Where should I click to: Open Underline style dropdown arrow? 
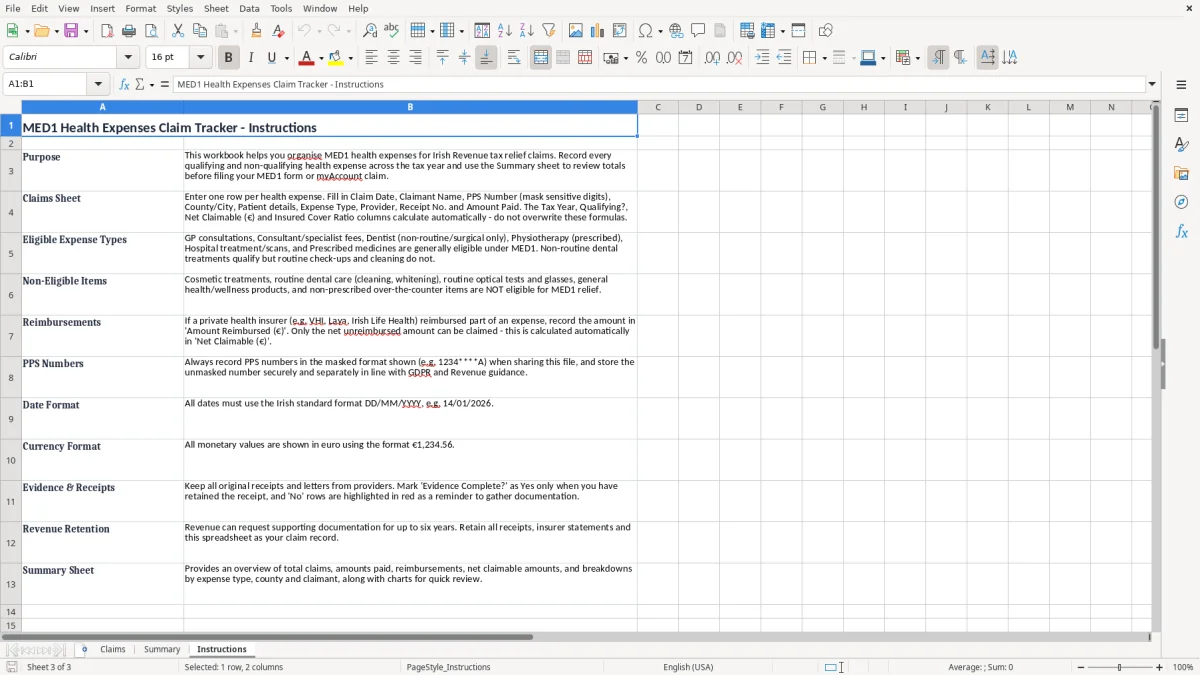coord(286,58)
